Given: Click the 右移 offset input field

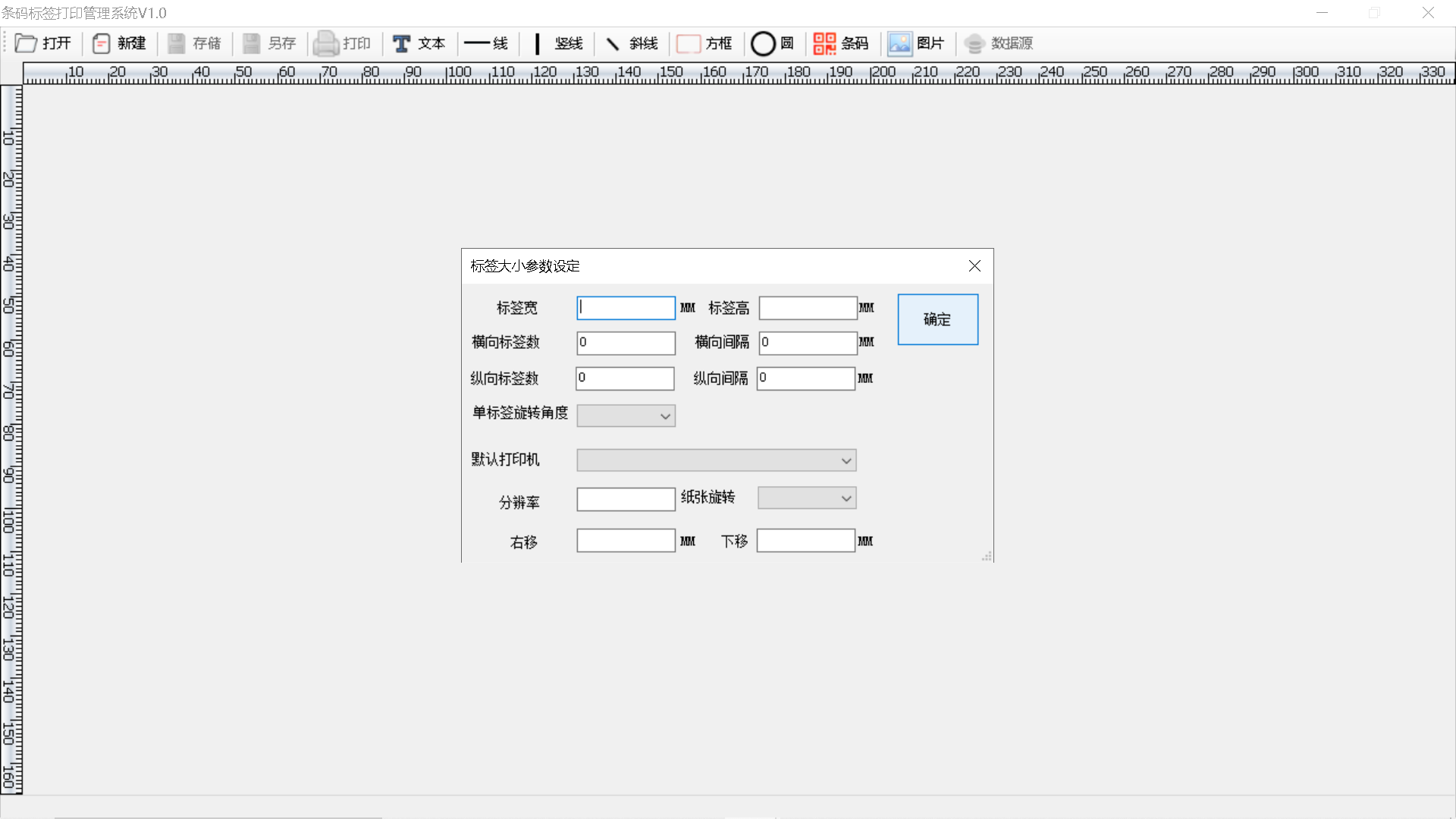Looking at the screenshot, I should [x=626, y=541].
